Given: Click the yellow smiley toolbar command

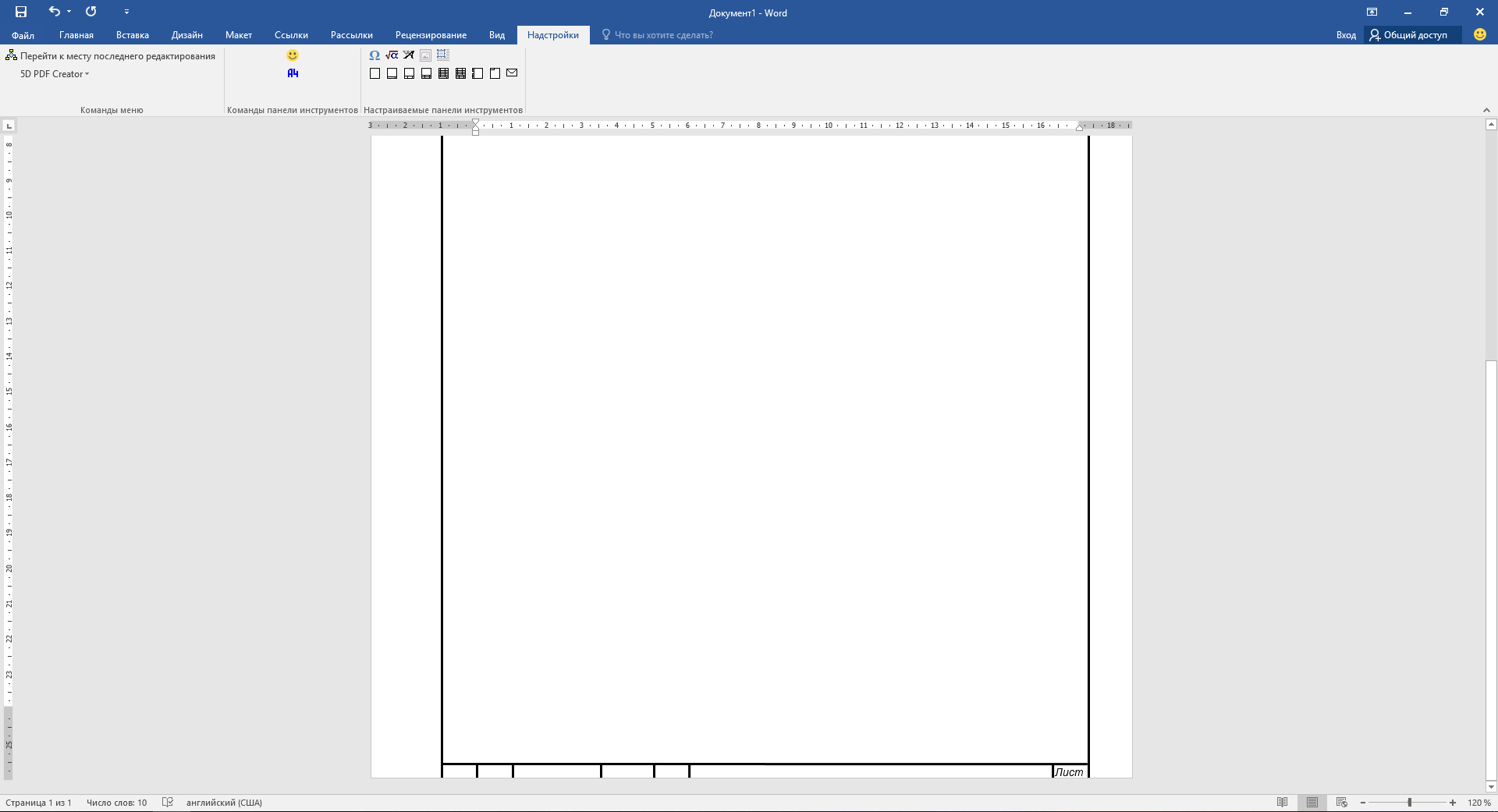Looking at the screenshot, I should [x=293, y=55].
